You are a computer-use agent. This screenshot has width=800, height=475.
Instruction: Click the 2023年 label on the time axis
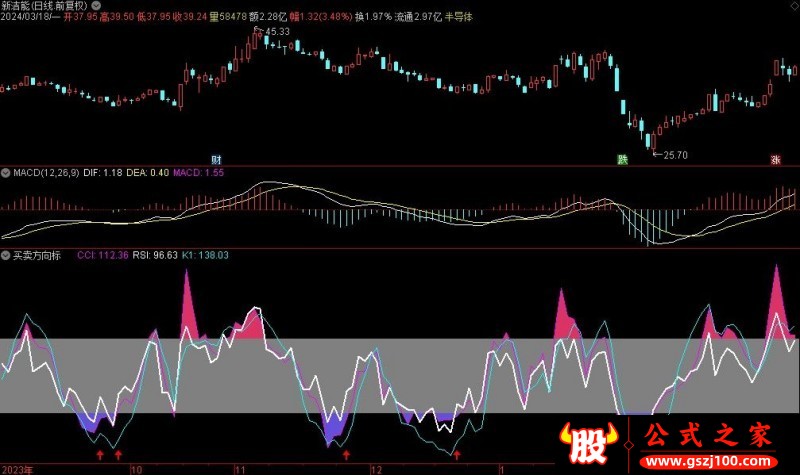point(18,468)
